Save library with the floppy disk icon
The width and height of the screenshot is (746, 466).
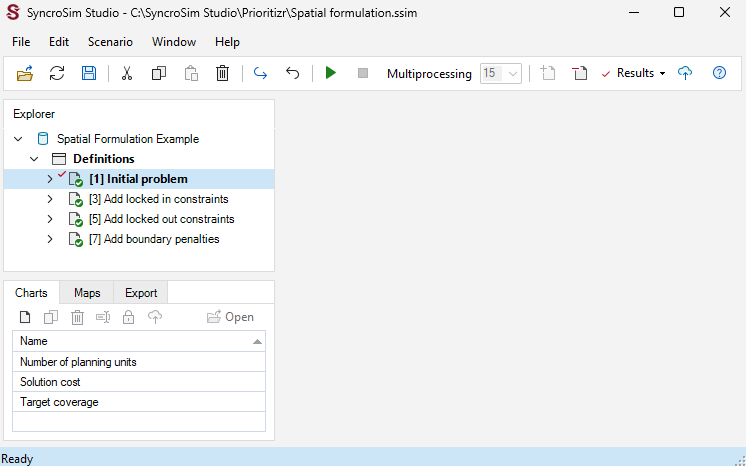pyautogui.click(x=89, y=73)
